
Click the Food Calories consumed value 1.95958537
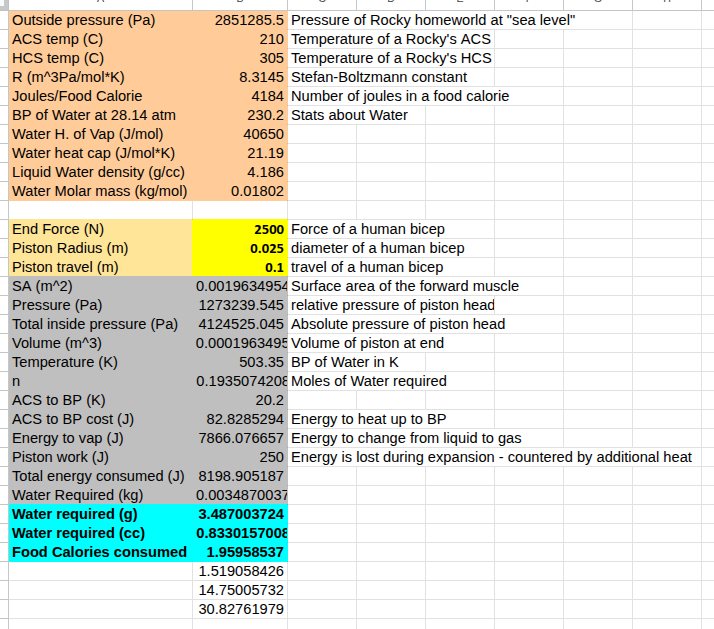[240, 552]
